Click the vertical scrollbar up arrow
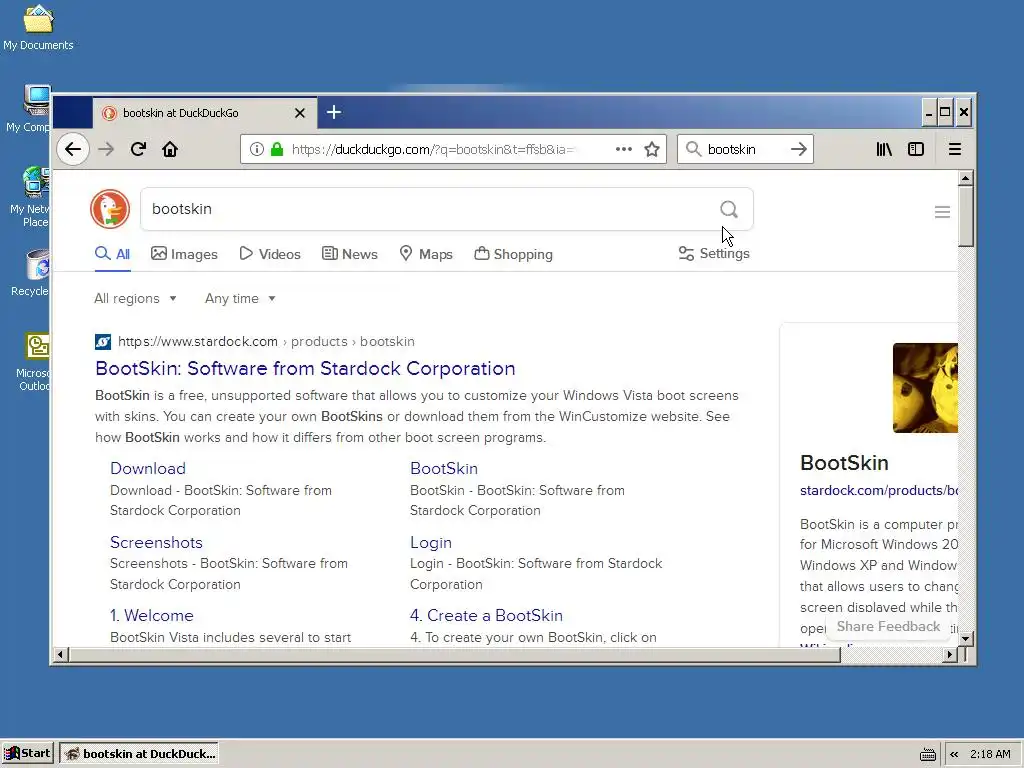This screenshot has width=1024, height=768. click(x=965, y=178)
